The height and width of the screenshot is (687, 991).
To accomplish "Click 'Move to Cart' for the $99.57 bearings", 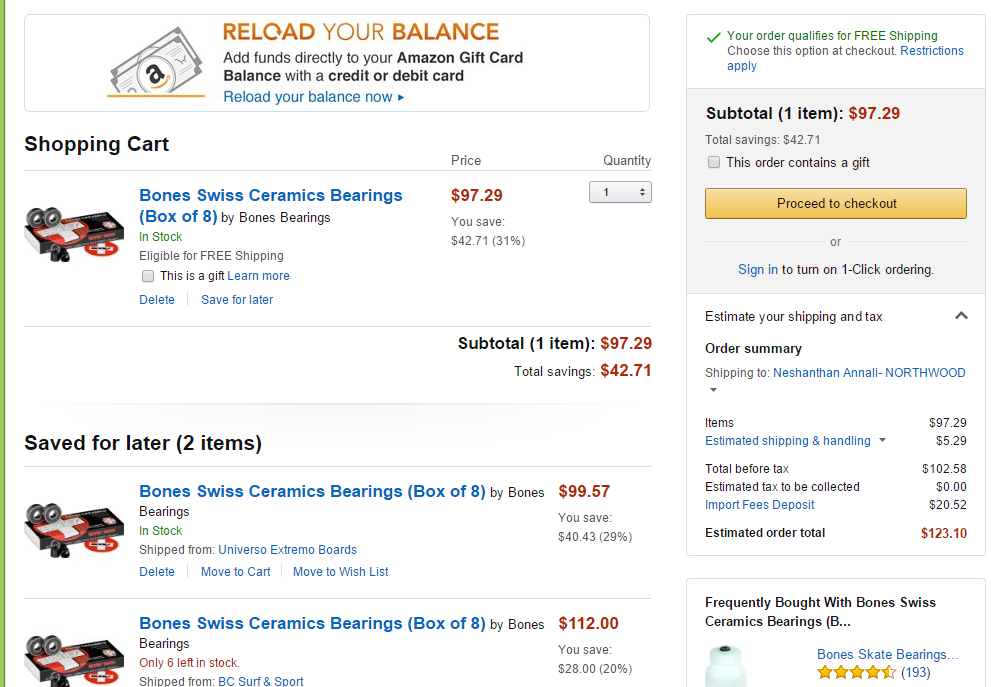I will 235,572.
